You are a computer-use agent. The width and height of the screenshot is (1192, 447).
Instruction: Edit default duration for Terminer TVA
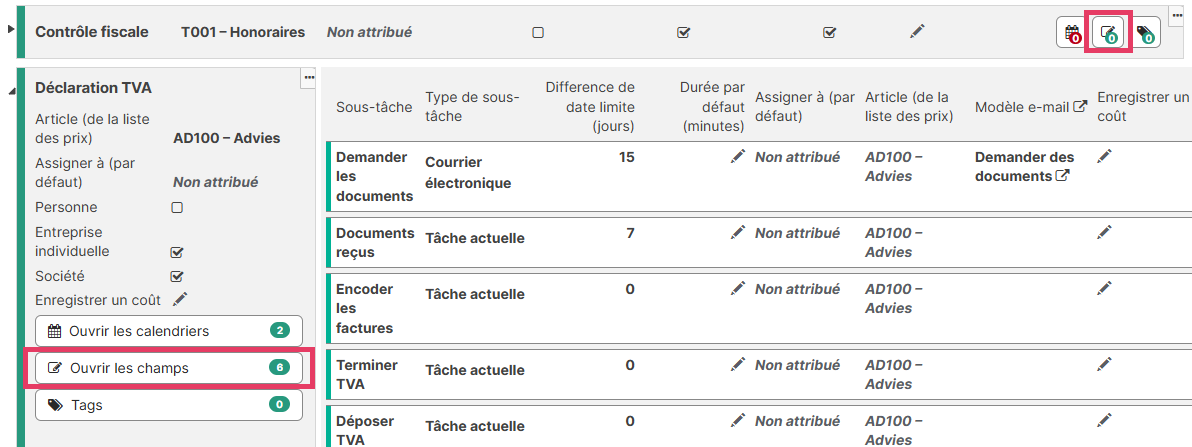coord(738,365)
